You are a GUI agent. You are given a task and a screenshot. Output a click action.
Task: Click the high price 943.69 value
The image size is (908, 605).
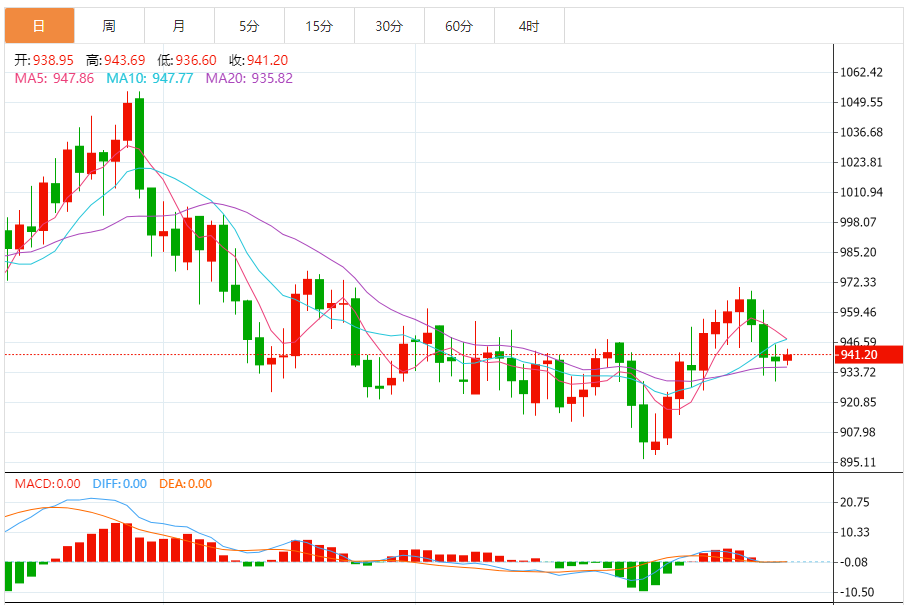click(125, 60)
